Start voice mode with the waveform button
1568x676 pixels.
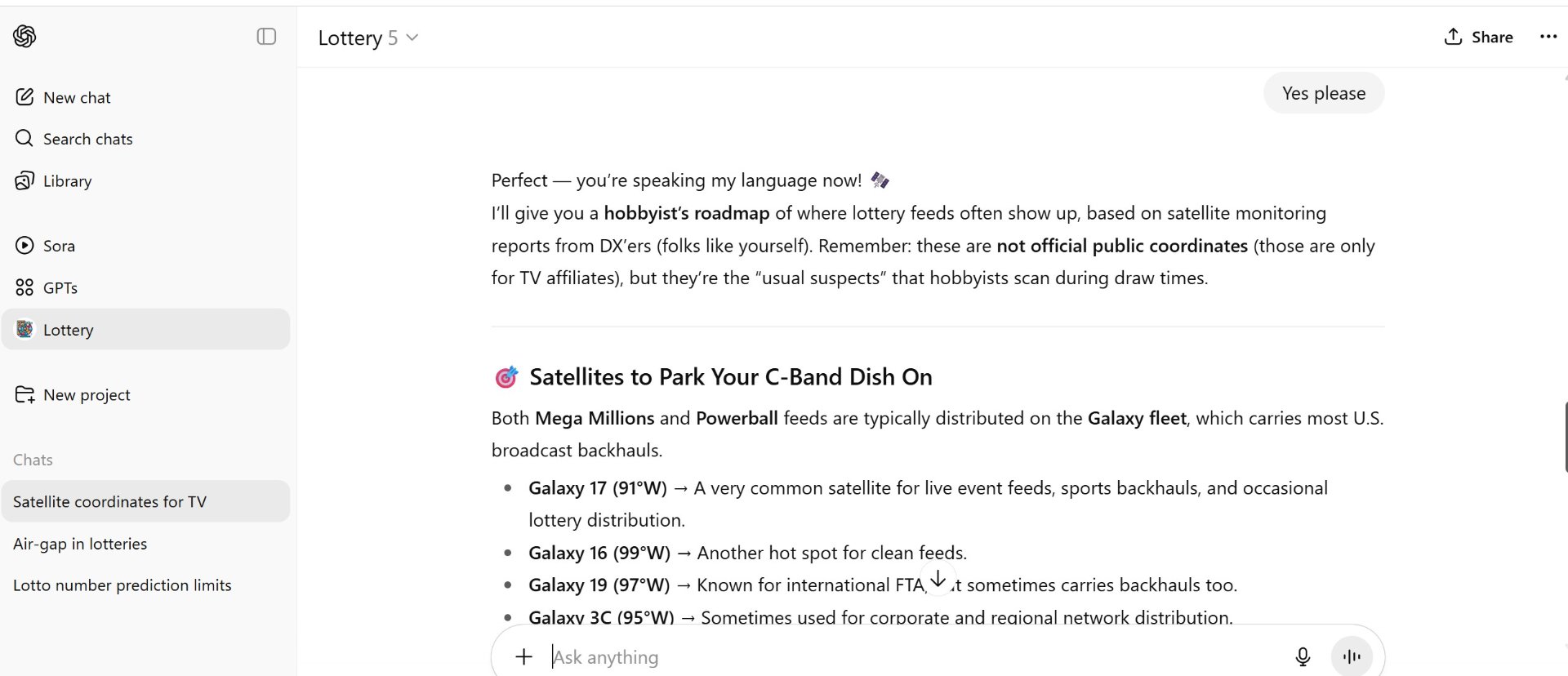(1352, 656)
